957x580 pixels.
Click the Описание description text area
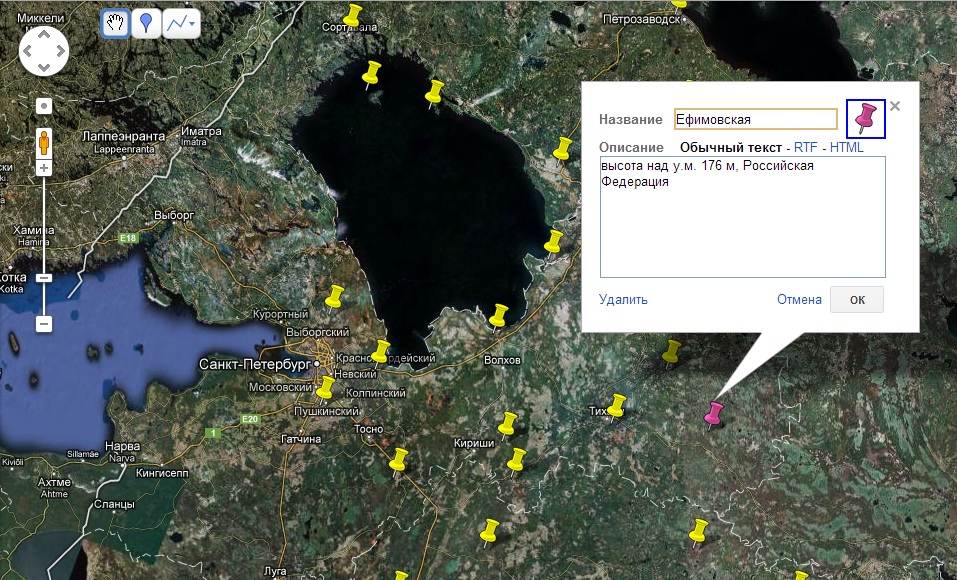click(x=742, y=217)
